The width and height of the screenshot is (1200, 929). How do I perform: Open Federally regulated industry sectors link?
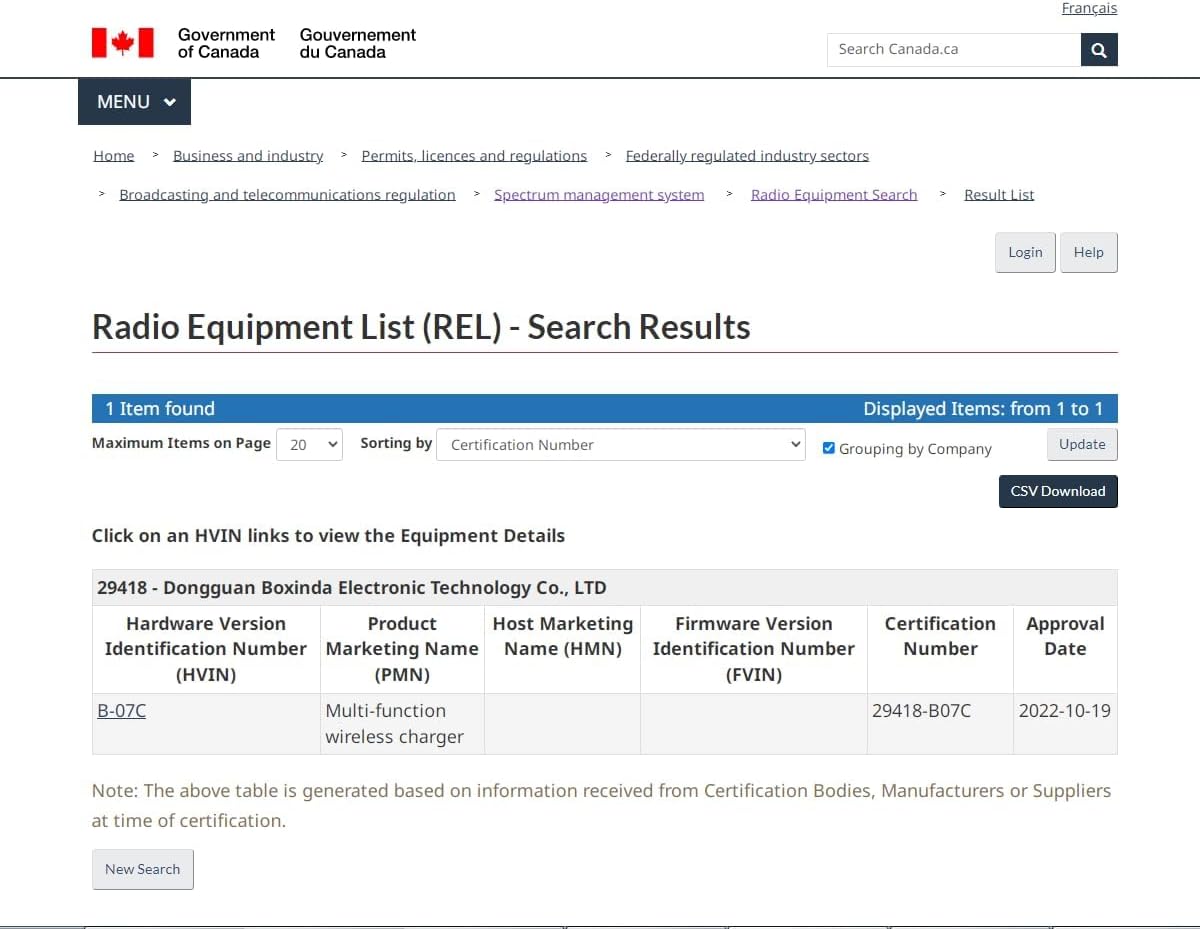click(x=747, y=156)
